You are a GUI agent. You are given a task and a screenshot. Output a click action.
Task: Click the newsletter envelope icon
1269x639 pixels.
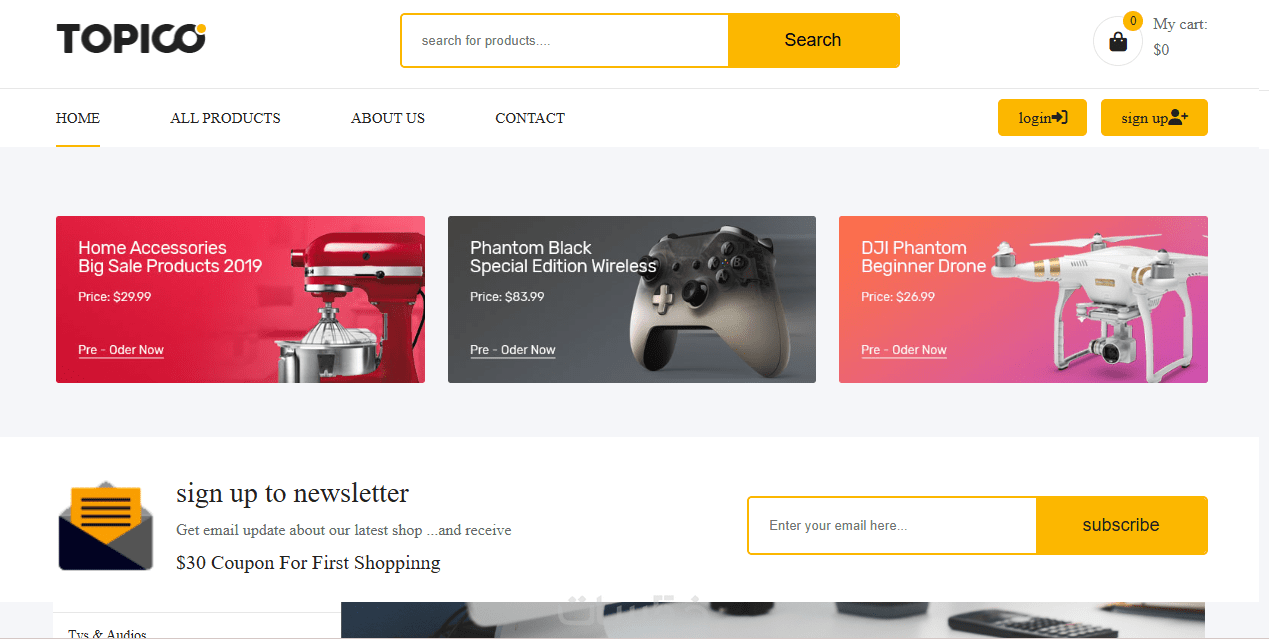[x=105, y=527]
